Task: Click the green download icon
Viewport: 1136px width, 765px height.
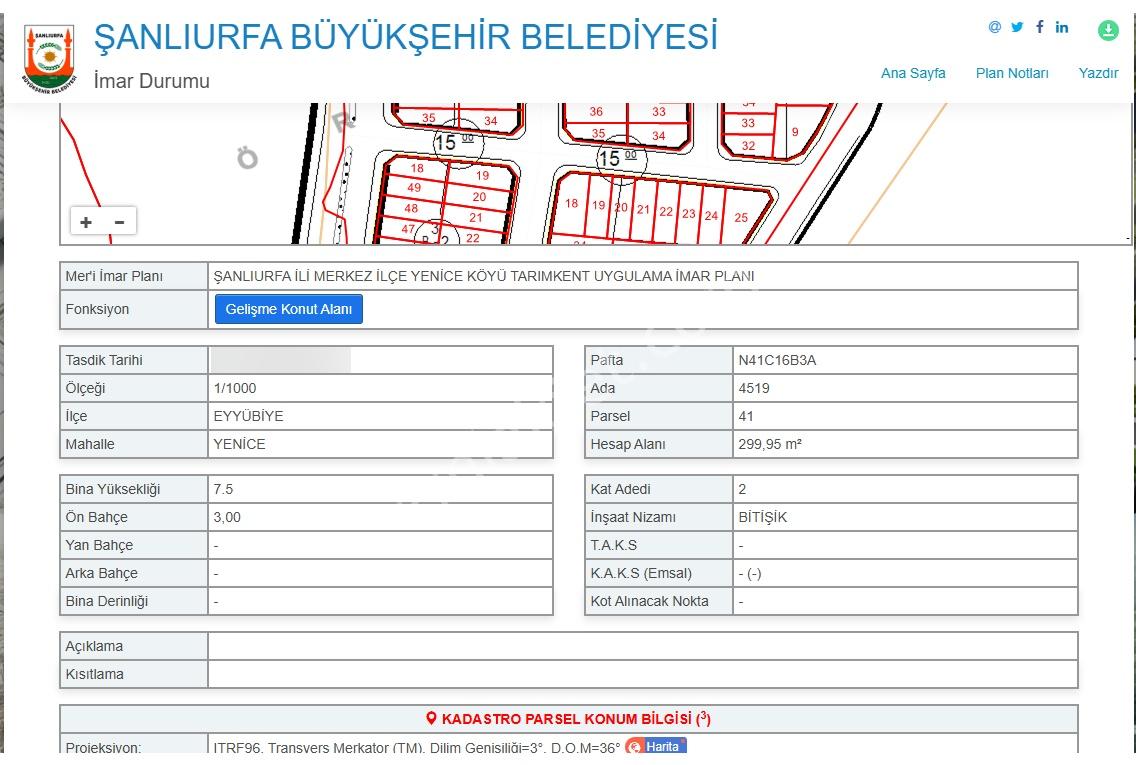Action: (1108, 30)
